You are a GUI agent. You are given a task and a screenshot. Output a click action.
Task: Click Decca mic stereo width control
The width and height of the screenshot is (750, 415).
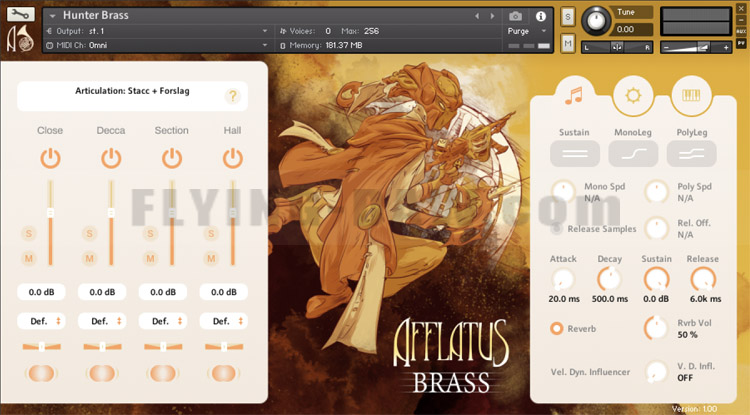[102, 373]
